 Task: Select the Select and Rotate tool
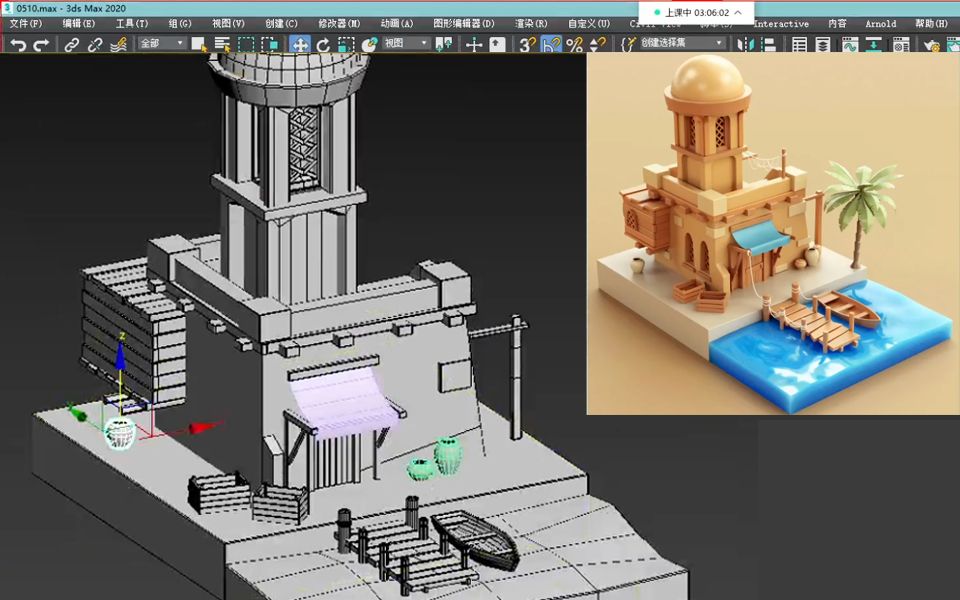[x=322, y=43]
